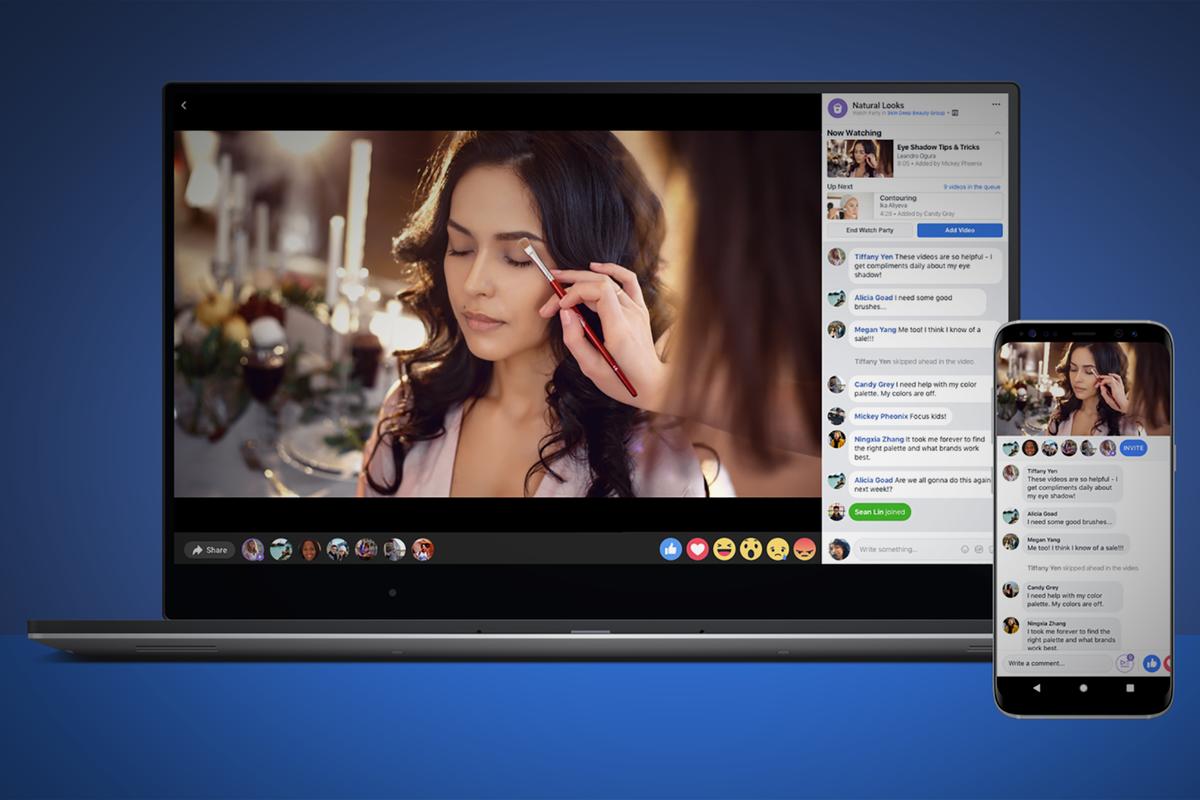The width and height of the screenshot is (1200, 800).
Task: Click Mickey Pheonix's avatar in laptop chat
Action: pos(837,416)
